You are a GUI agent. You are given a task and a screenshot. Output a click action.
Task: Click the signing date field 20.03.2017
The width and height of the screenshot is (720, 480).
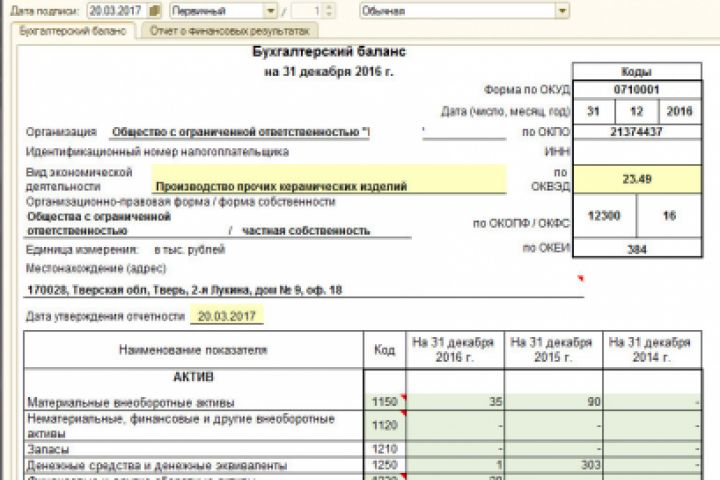coord(118,10)
